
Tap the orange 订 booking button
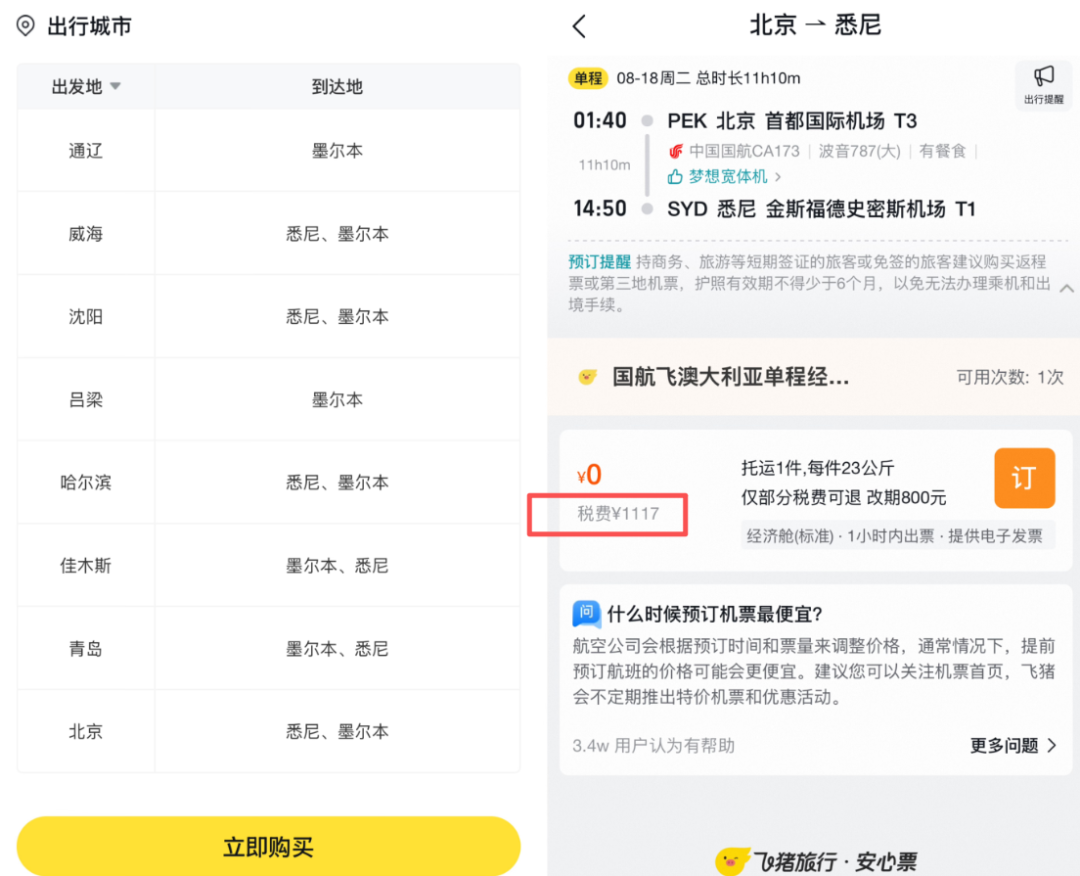1024,478
